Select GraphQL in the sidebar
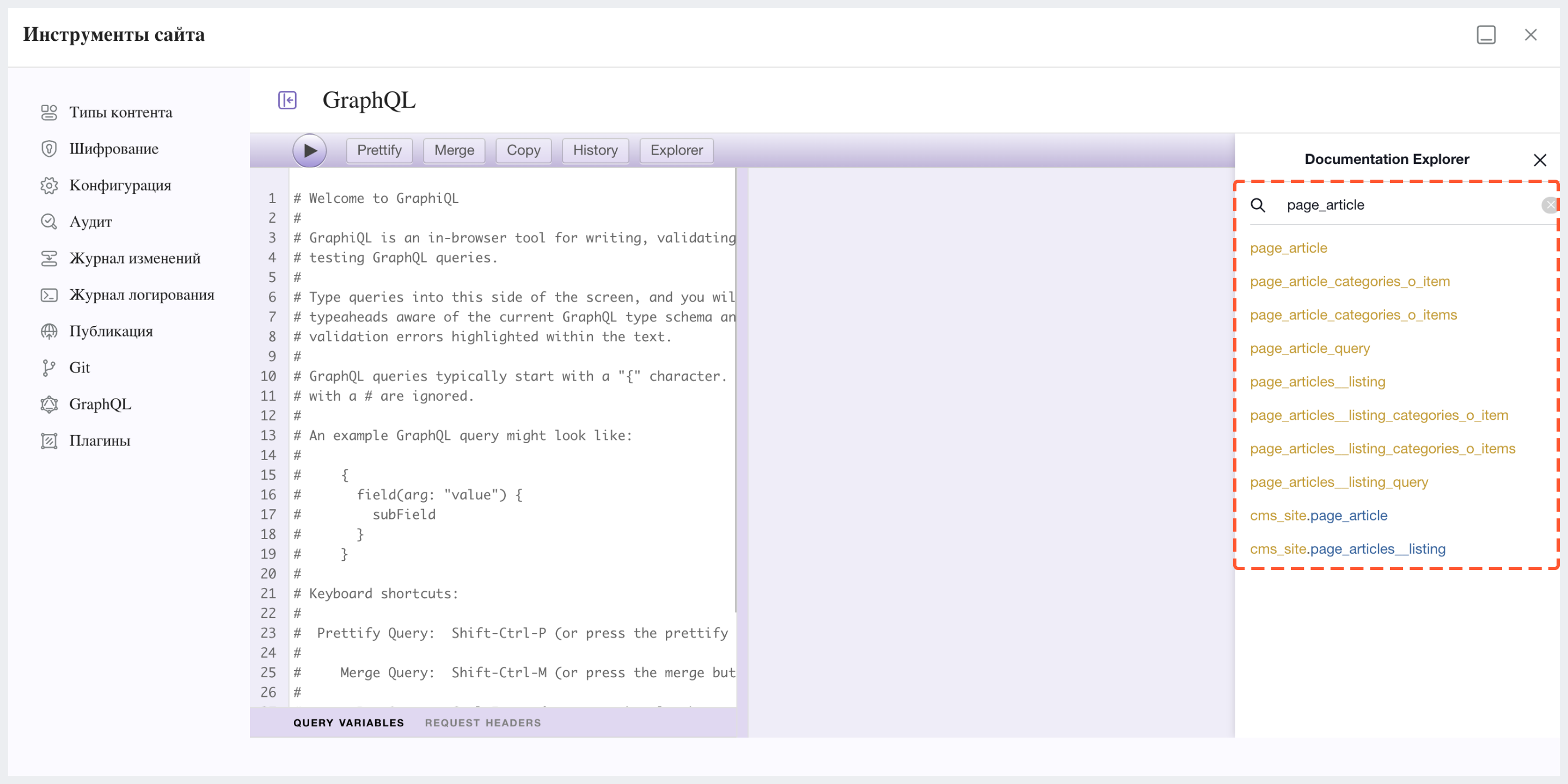Screen dimensions: 1568x784 (x=100, y=404)
